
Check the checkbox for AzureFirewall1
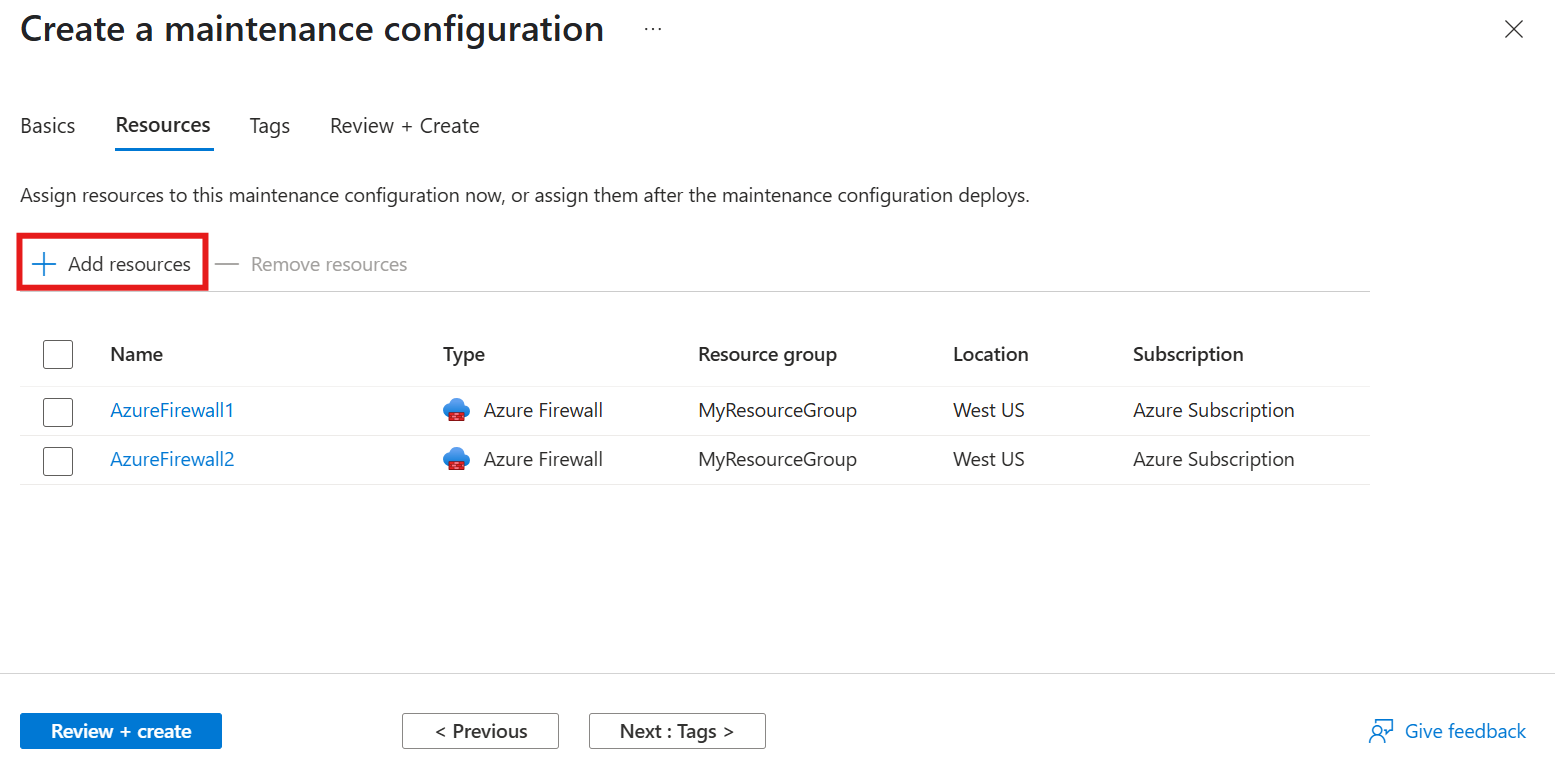[x=58, y=411]
